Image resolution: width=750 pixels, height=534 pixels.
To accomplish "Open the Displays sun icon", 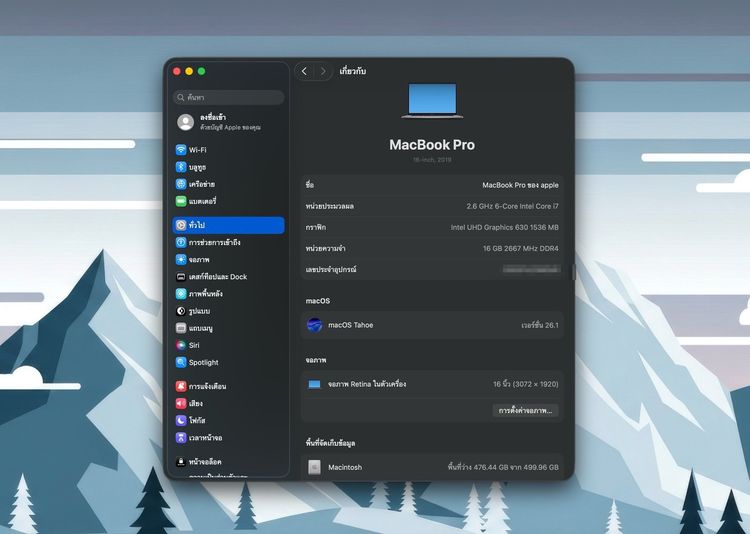I will click(x=181, y=259).
